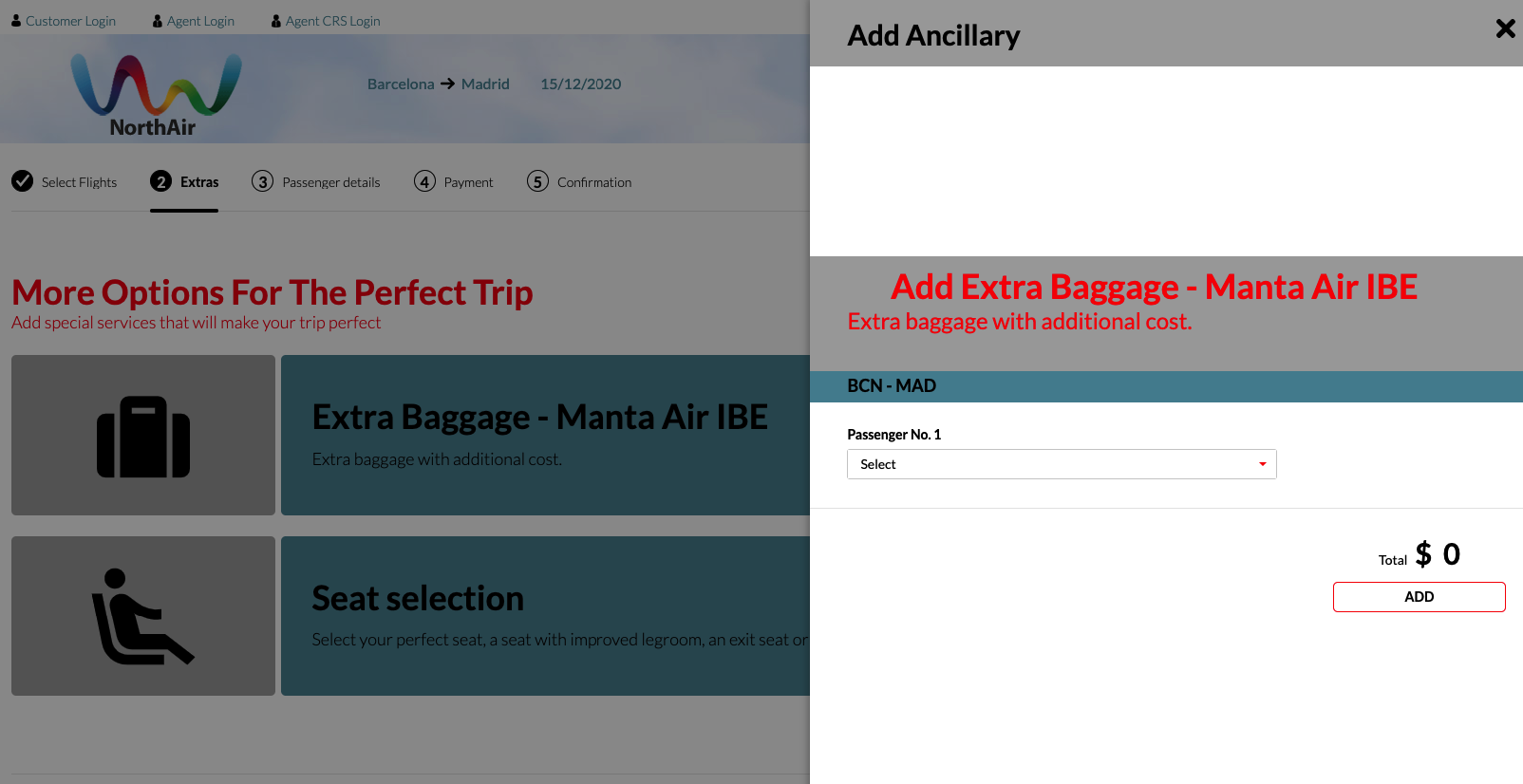Click the NorthAir logo

157,95
